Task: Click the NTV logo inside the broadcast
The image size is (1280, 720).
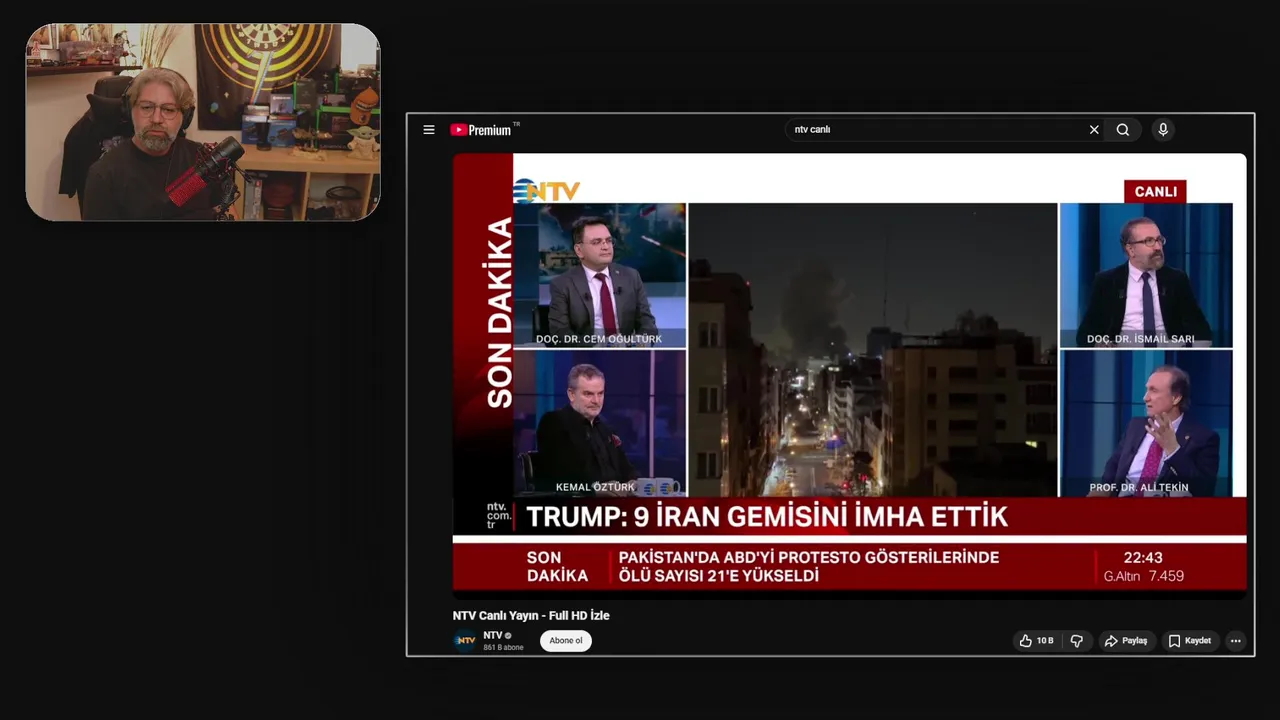Action: [x=547, y=191]
